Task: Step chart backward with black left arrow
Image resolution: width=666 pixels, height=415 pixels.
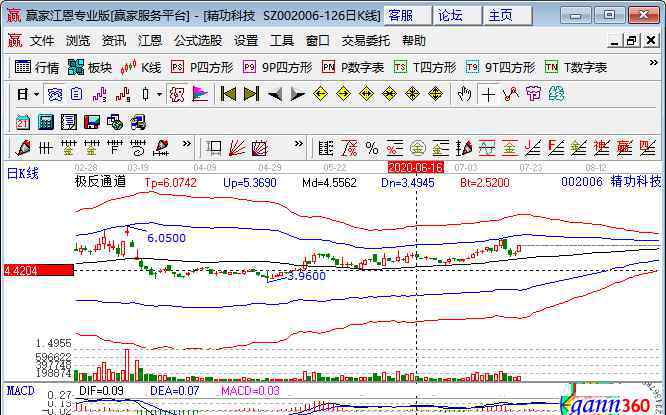Action: pyautogui.click(x=274, y=95)
